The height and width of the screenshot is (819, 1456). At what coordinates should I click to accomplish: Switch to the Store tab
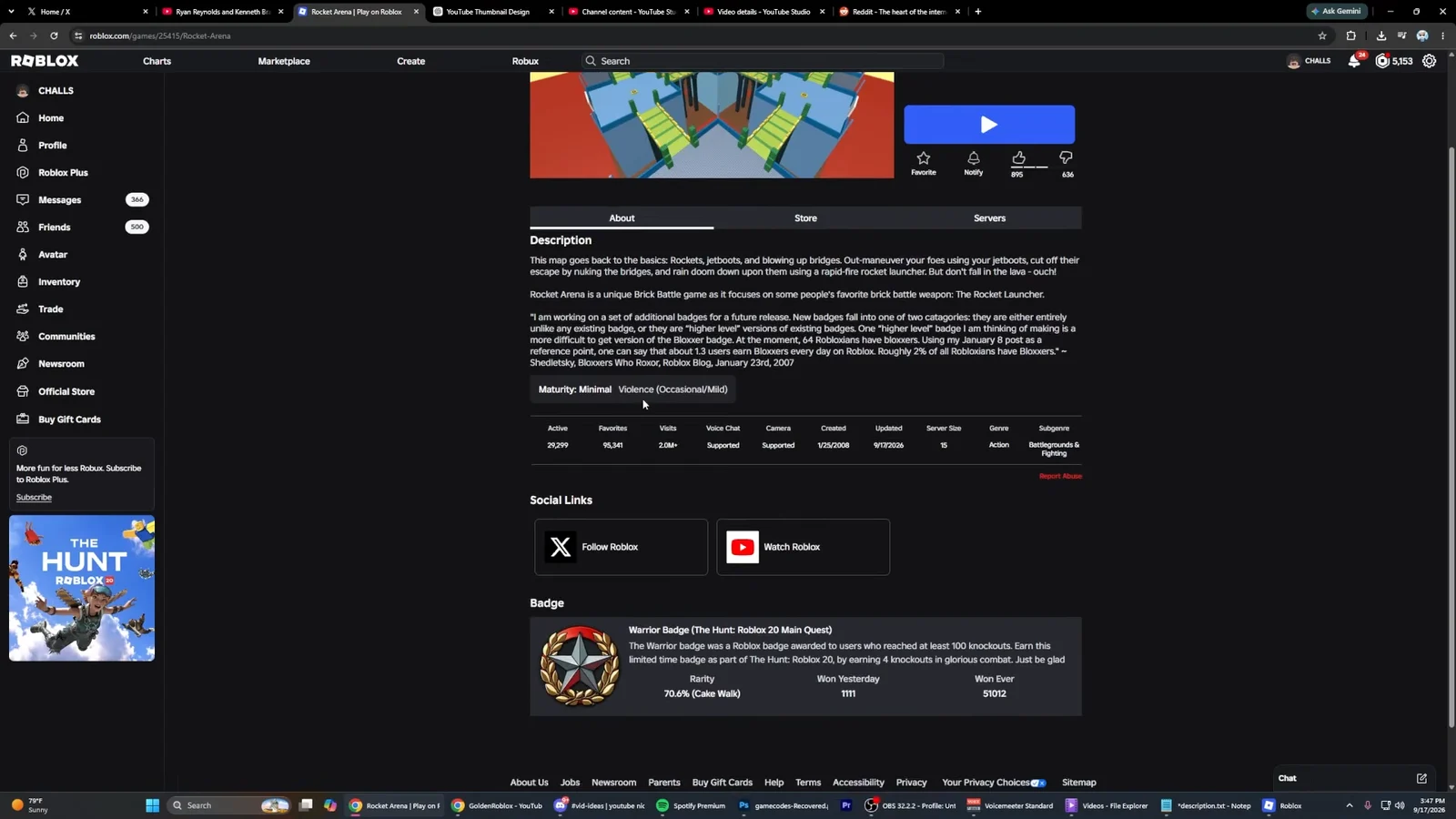click(x=805, y=218)
